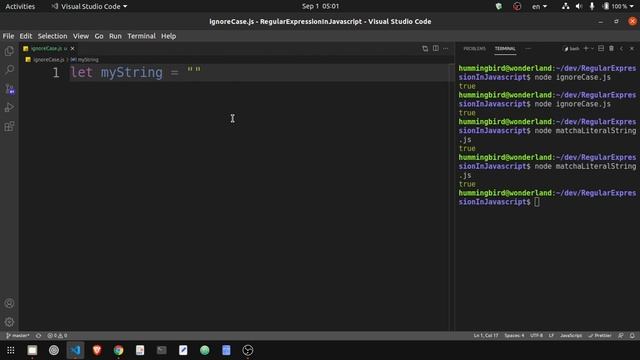Screen dimensions: 640x360
Task: Click Open Changes icon in the editor toolbar
Action: (425, 49)
